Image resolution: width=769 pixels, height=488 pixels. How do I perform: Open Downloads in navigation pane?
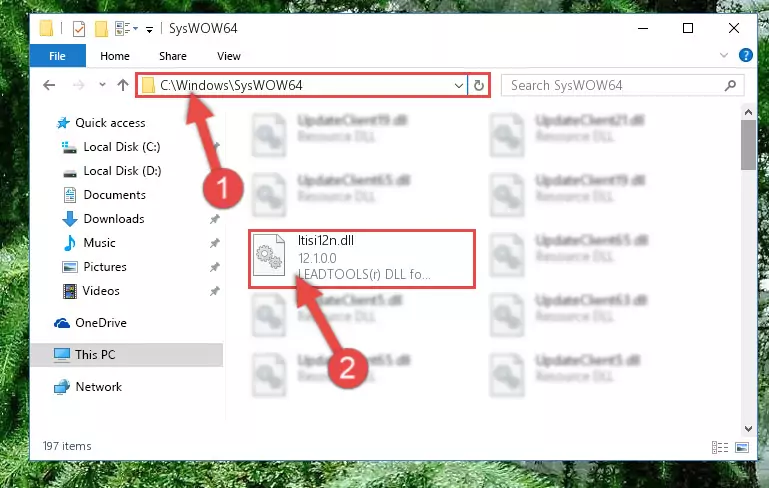point(114,219)
